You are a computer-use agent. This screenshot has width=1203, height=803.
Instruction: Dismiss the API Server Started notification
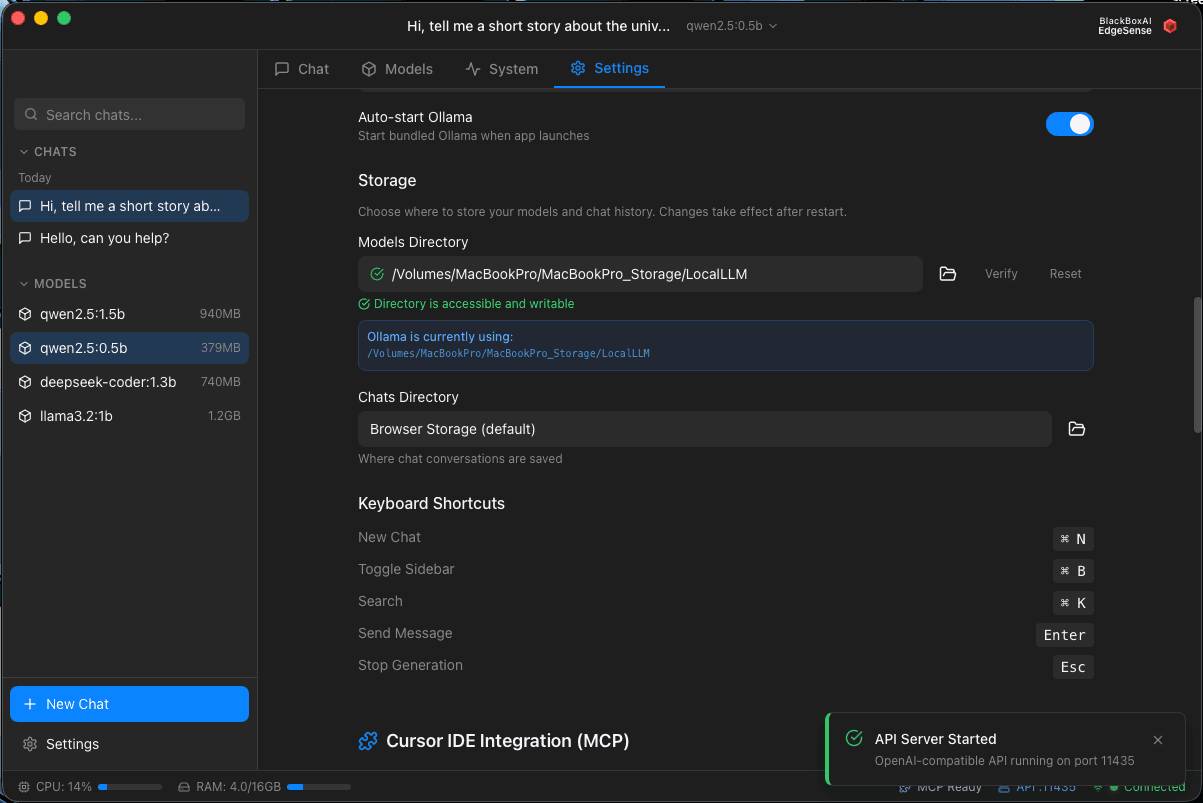point(1157,740)
